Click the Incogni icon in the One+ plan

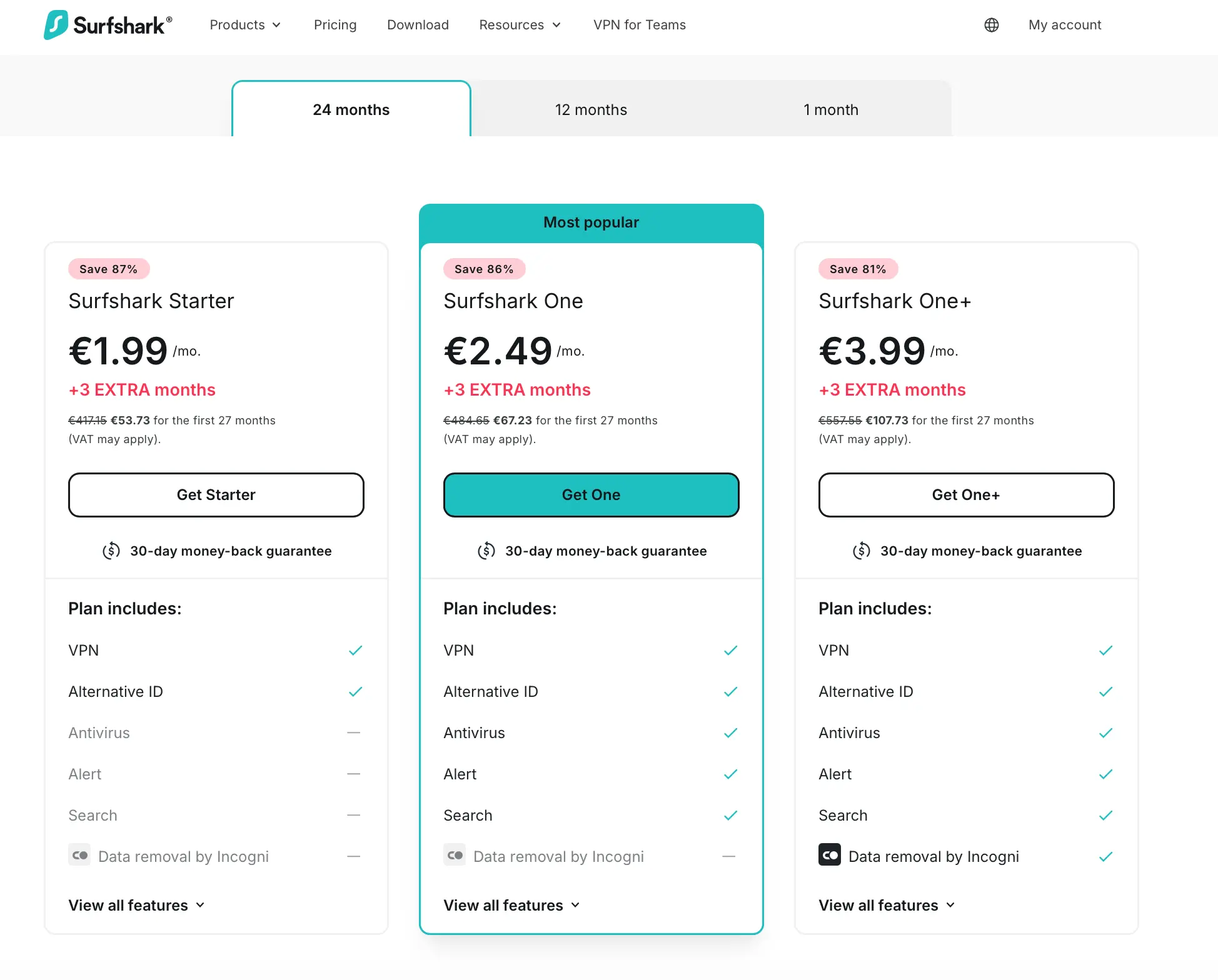click(x=830, y=855)
